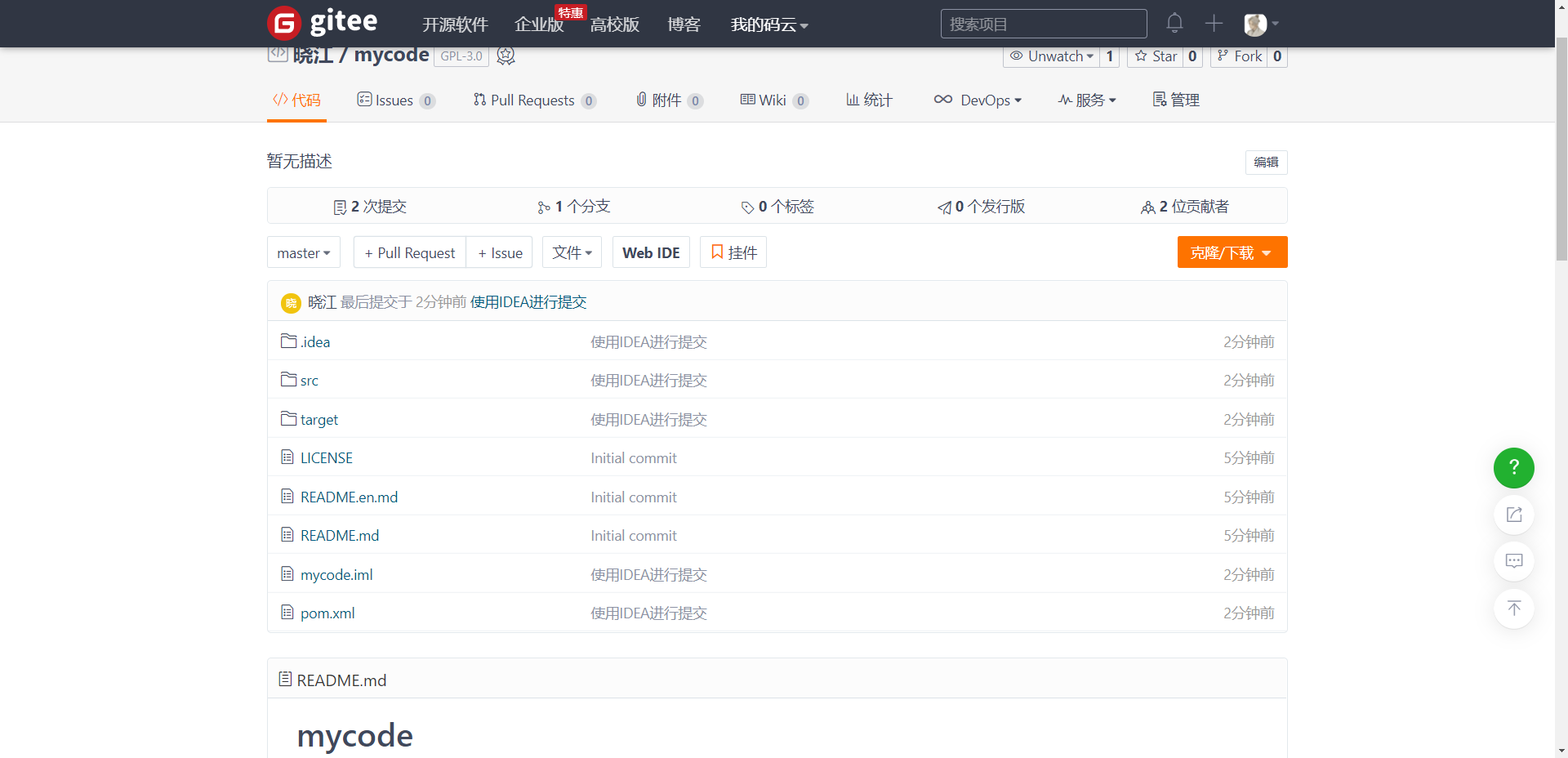Image resolution: width=1568 pixels, height=758 pixels.
Task: Open the pom.xml file
Action: 327,613
